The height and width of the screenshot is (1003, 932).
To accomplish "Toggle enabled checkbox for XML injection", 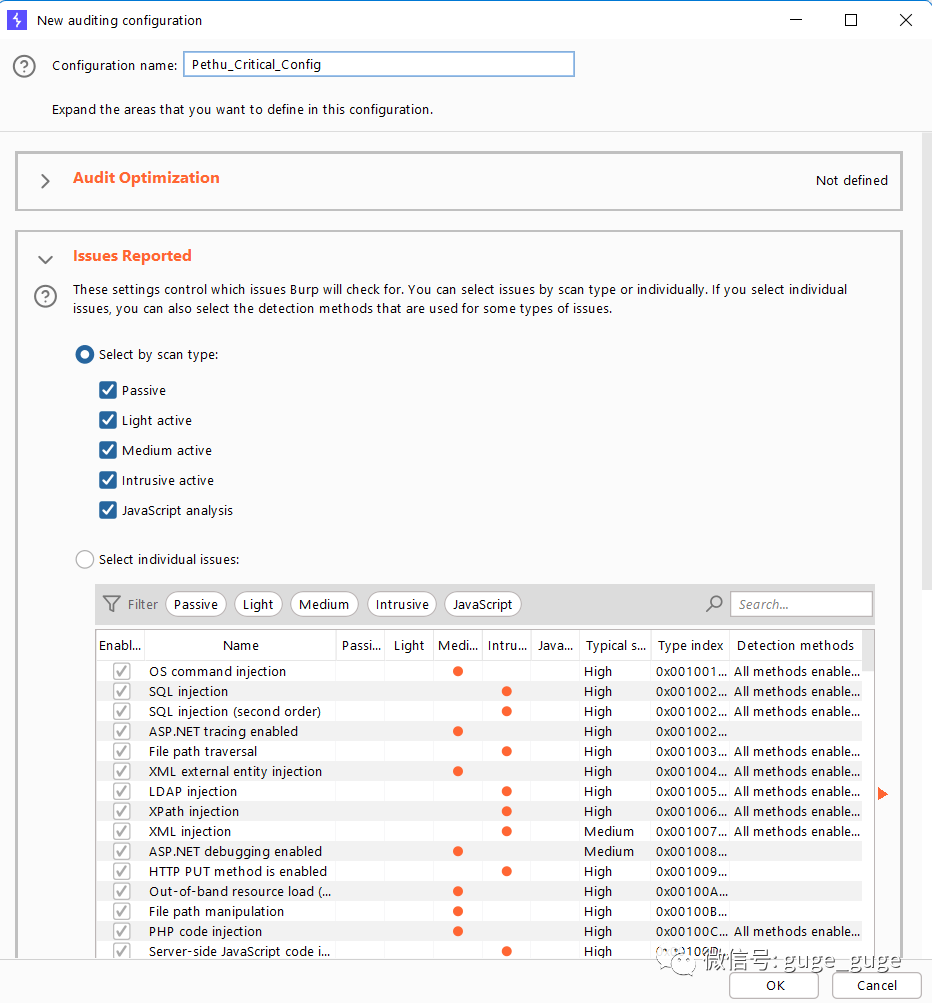I will pyautogui.click(x=122, y=831).
